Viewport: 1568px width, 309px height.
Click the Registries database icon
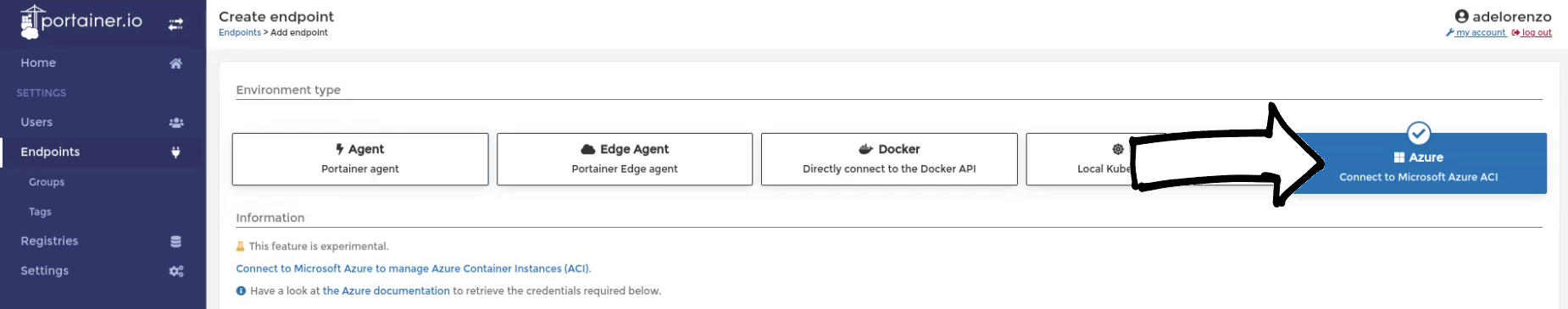pos(175,241)
